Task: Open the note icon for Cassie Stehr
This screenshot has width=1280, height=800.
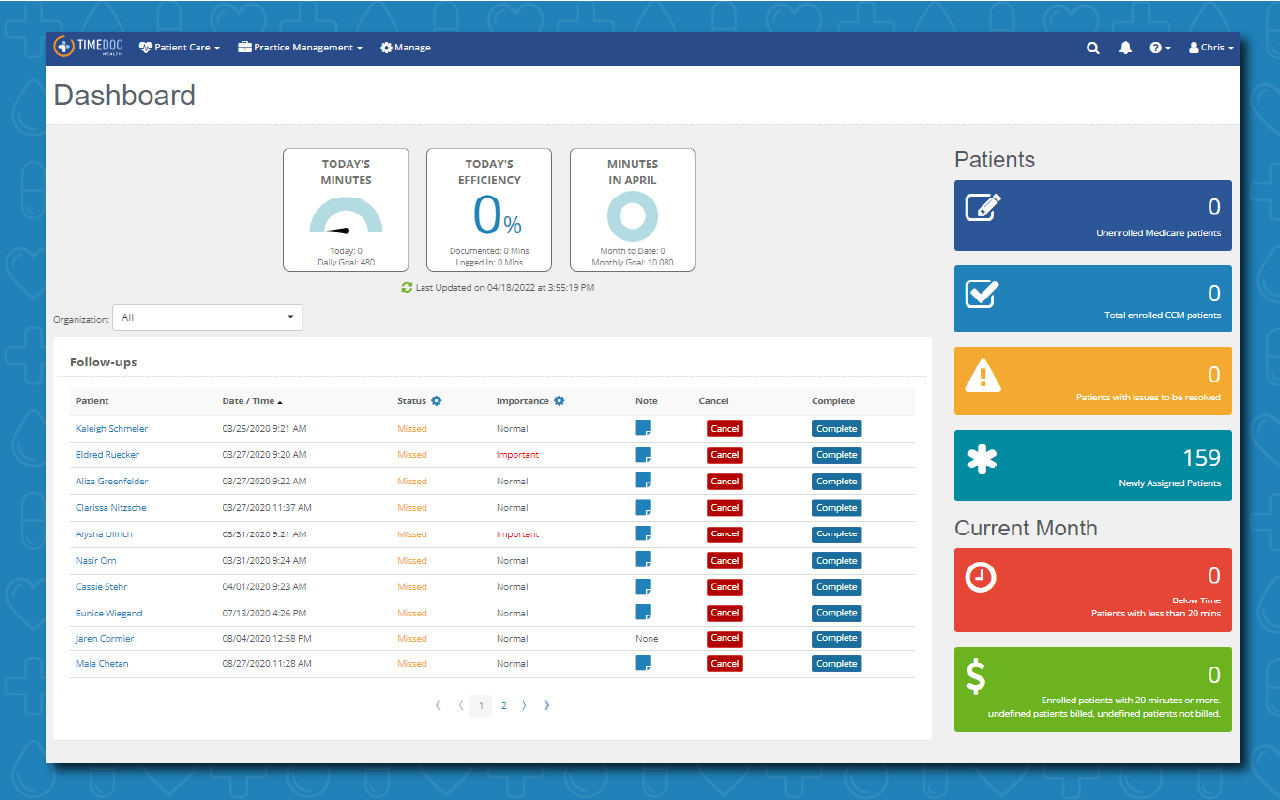Action: pos(643,586)
